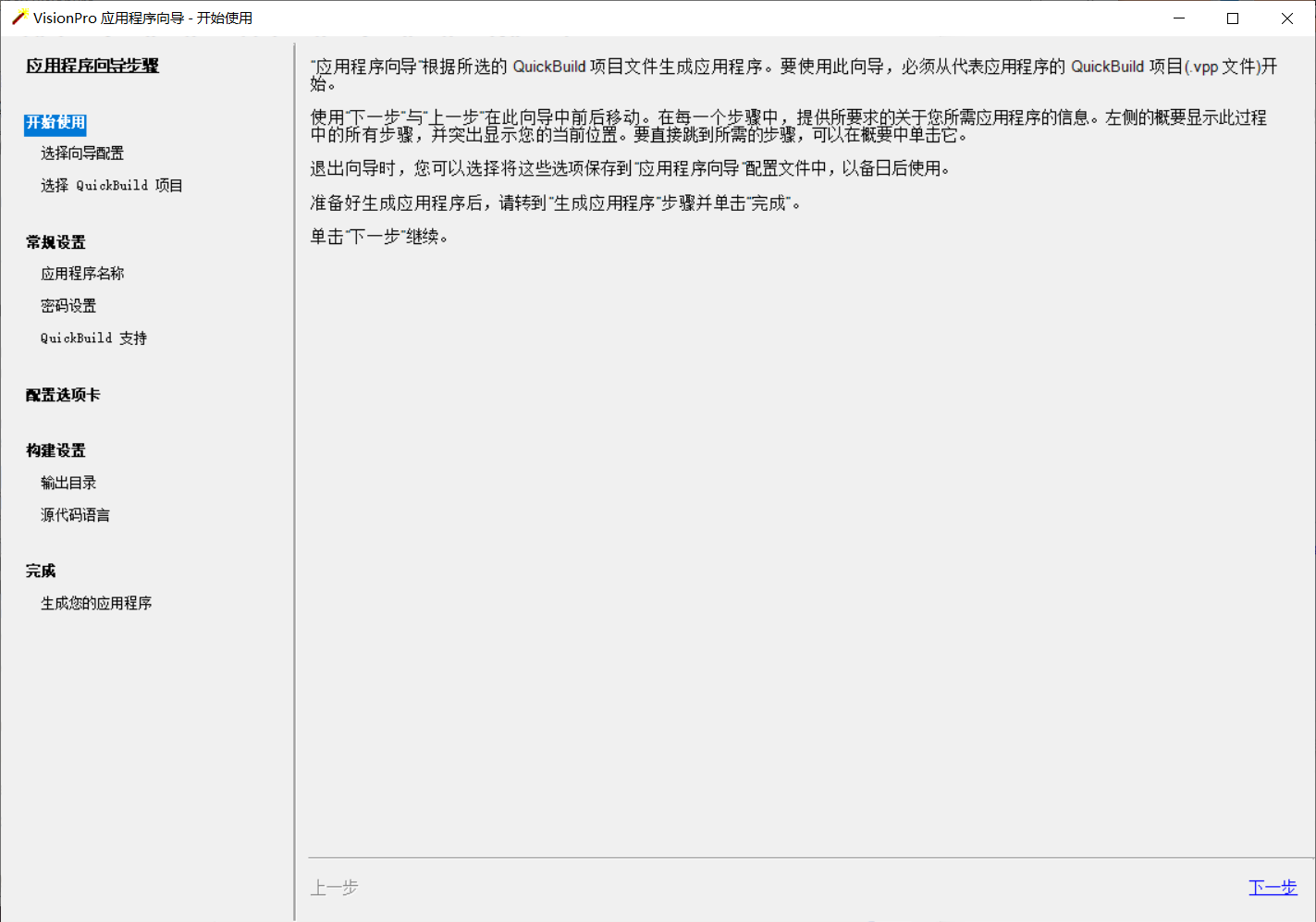
Task: Minimize the application wizard window
Action: pyautogui.click(x=1178, y=18)
